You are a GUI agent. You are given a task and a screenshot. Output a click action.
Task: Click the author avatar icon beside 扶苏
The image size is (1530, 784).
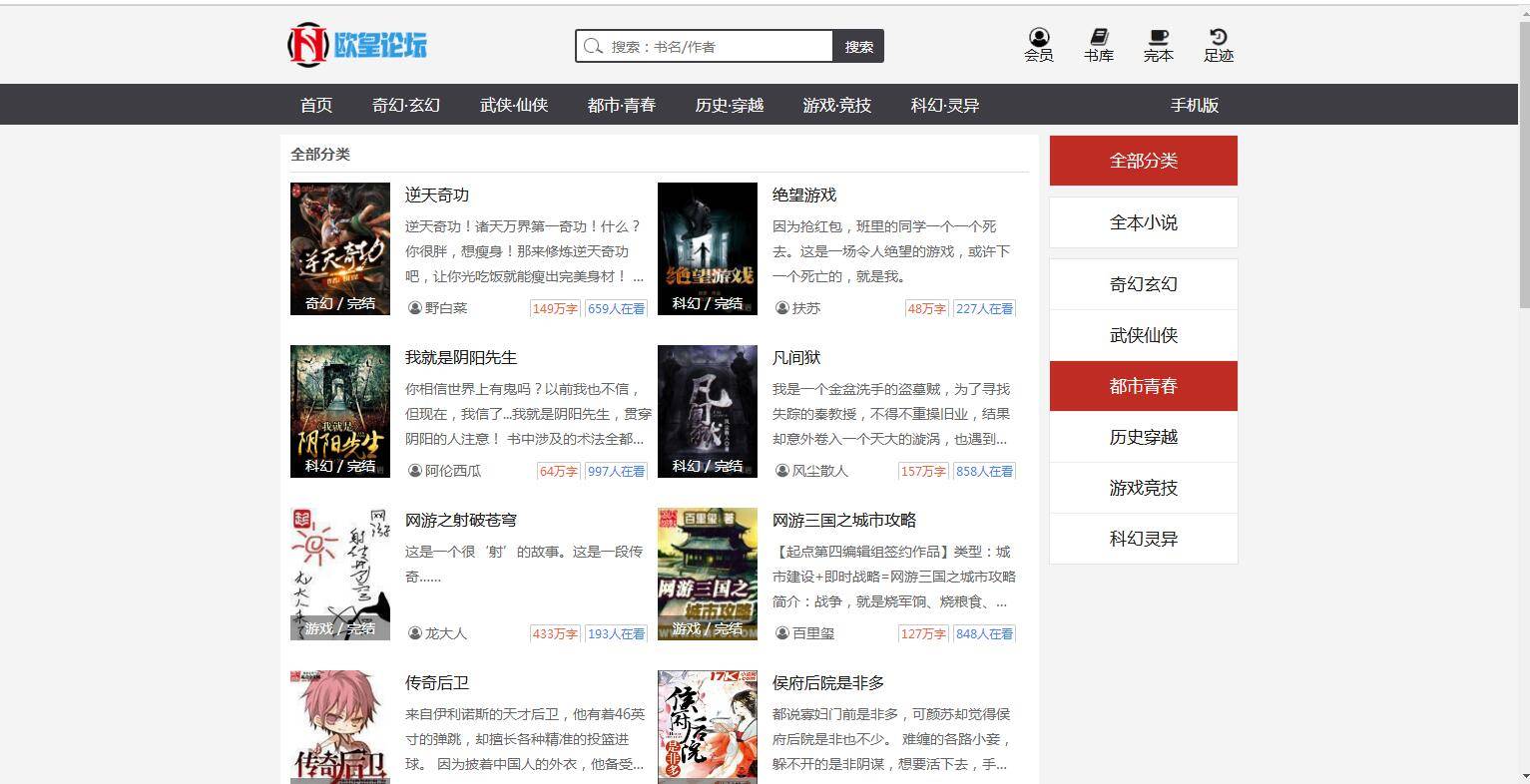coord(782,309)
